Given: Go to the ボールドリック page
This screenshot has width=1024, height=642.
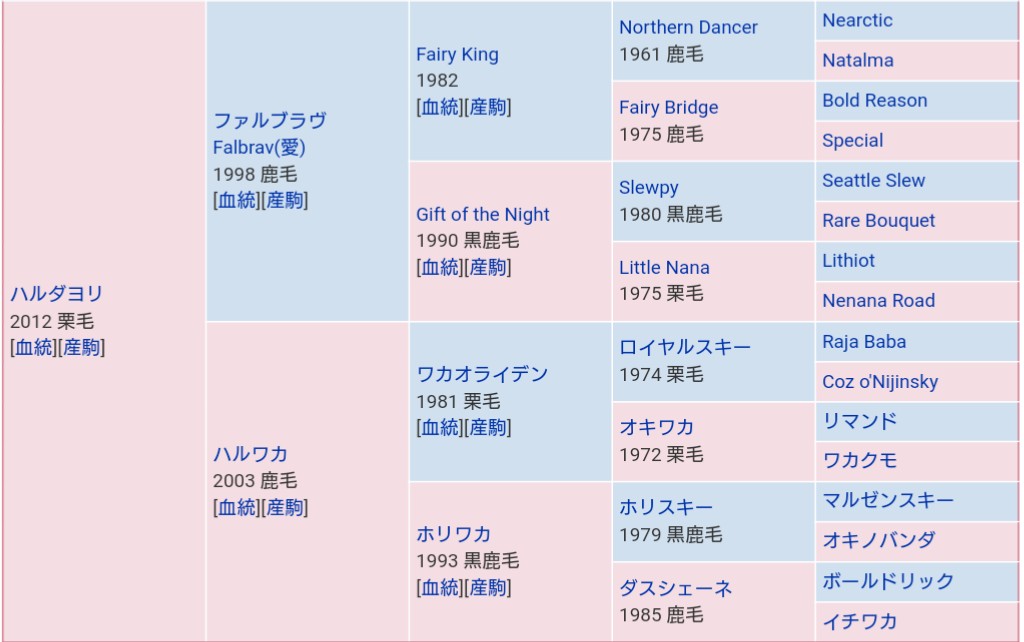Looking at the screenshot, I should click(888, 581).
